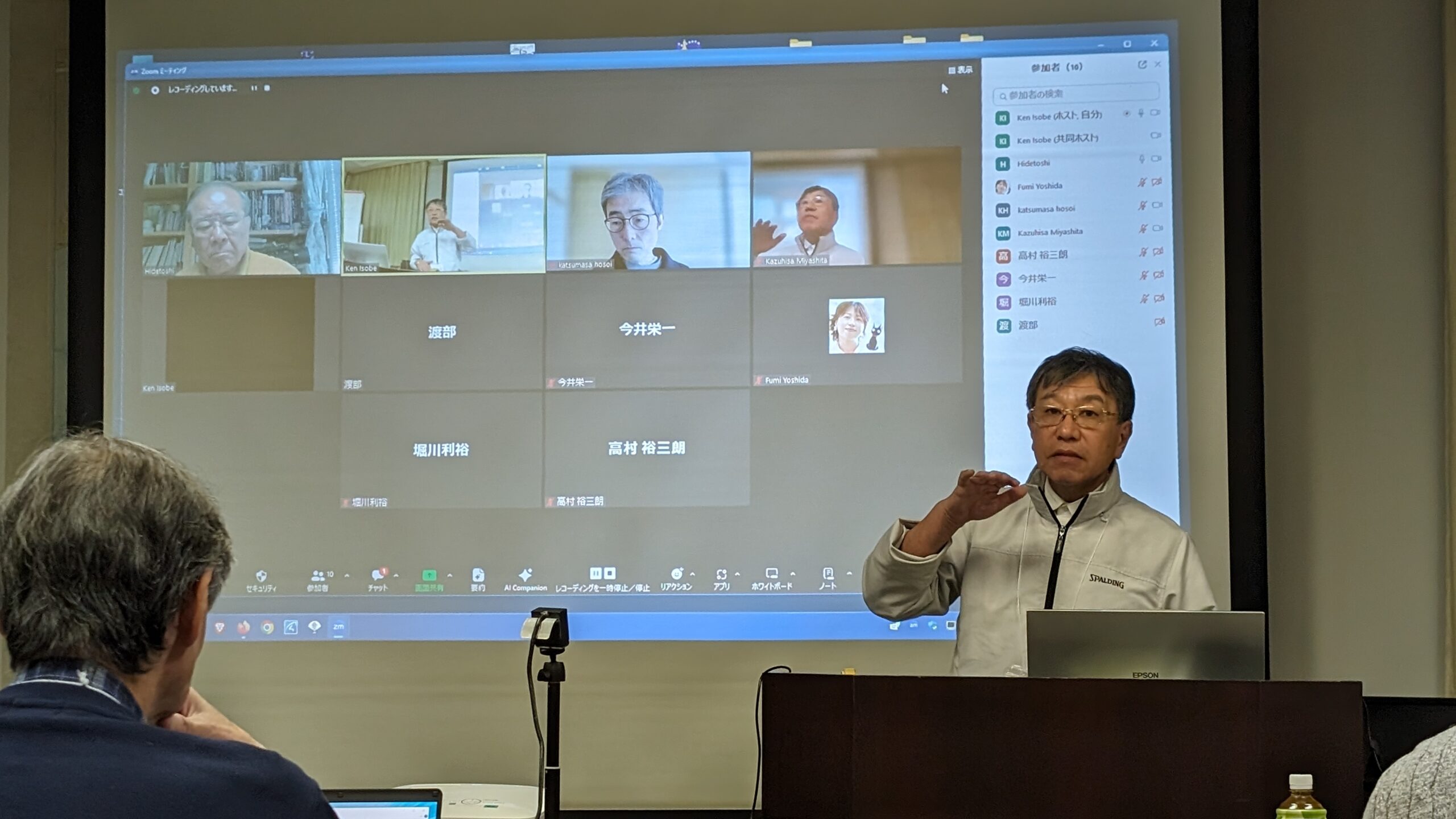This screenshot has height=819, width=1456.
Task: Toggle microphone for Ken Isobe (ホスト, 自分)
Action: tap(1141, 113)
